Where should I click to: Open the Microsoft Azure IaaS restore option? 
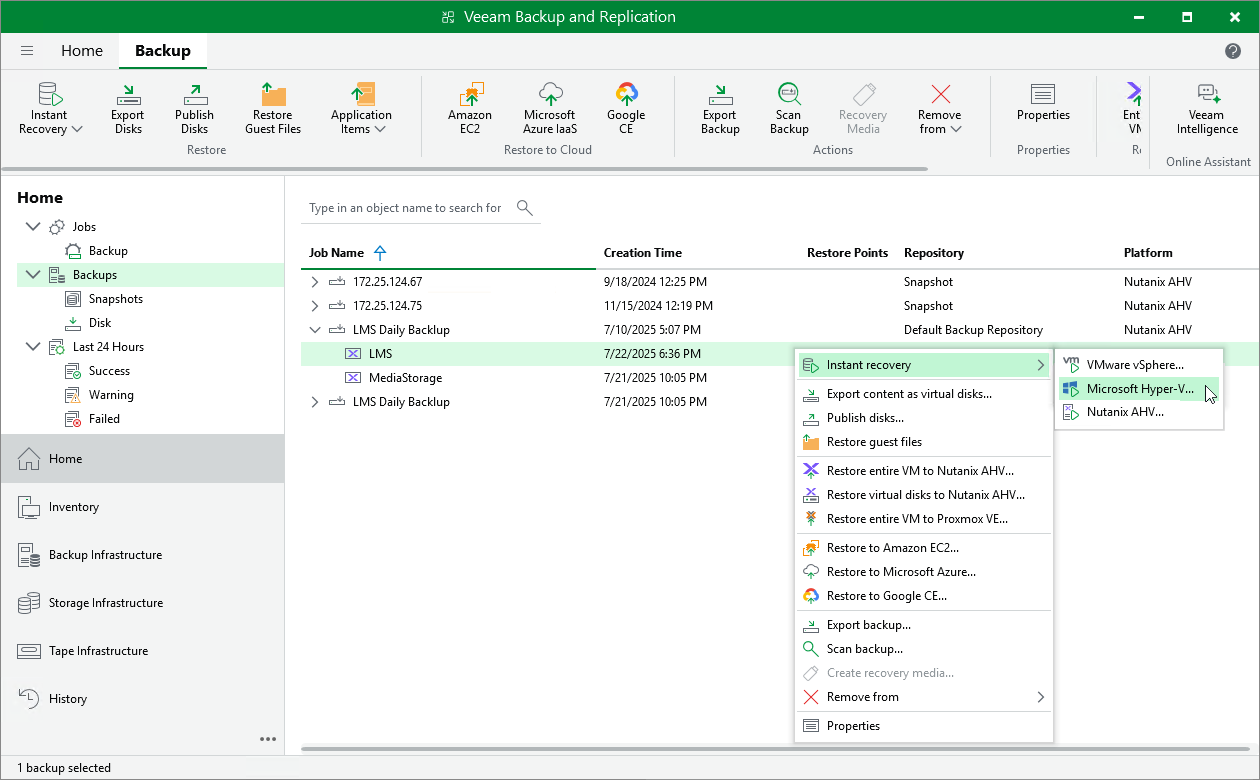point(549,105)
